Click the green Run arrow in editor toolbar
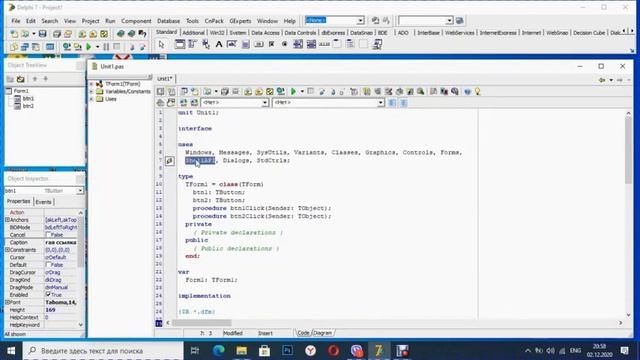Viewport: 640px width, 360px height. tap(293, 91)
